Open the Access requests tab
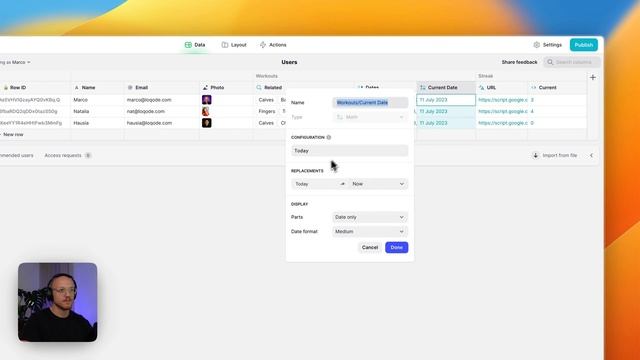 (67, 156)
